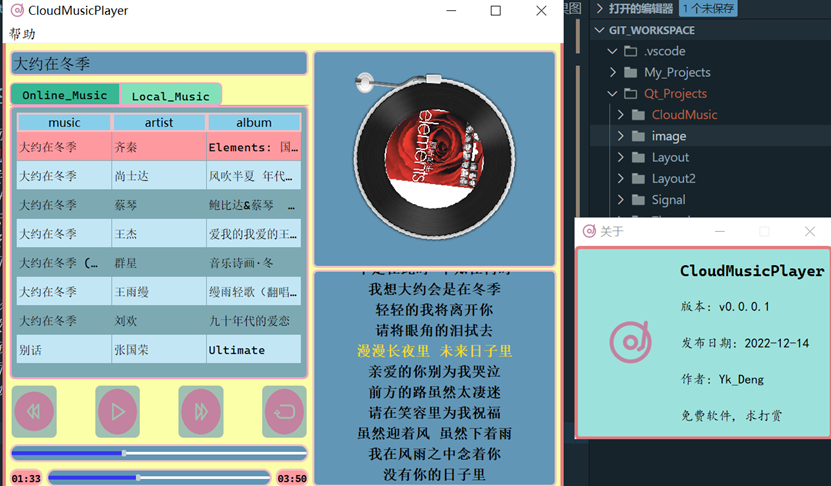Sort by the artist column header
This screenshot has width=831, height=486.
[159, 122]
